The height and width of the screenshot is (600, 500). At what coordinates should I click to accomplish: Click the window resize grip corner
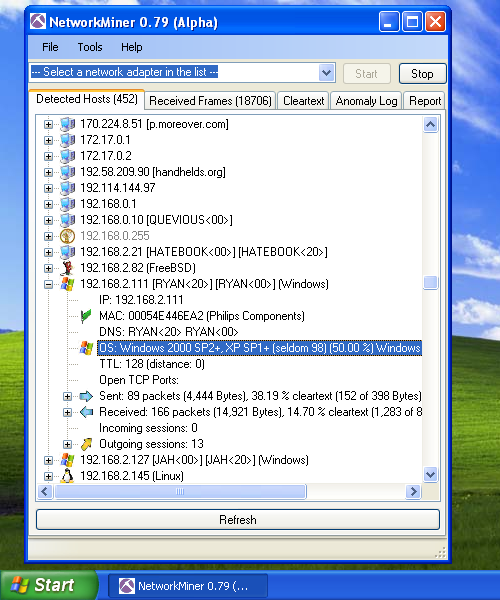click(441, 553)
